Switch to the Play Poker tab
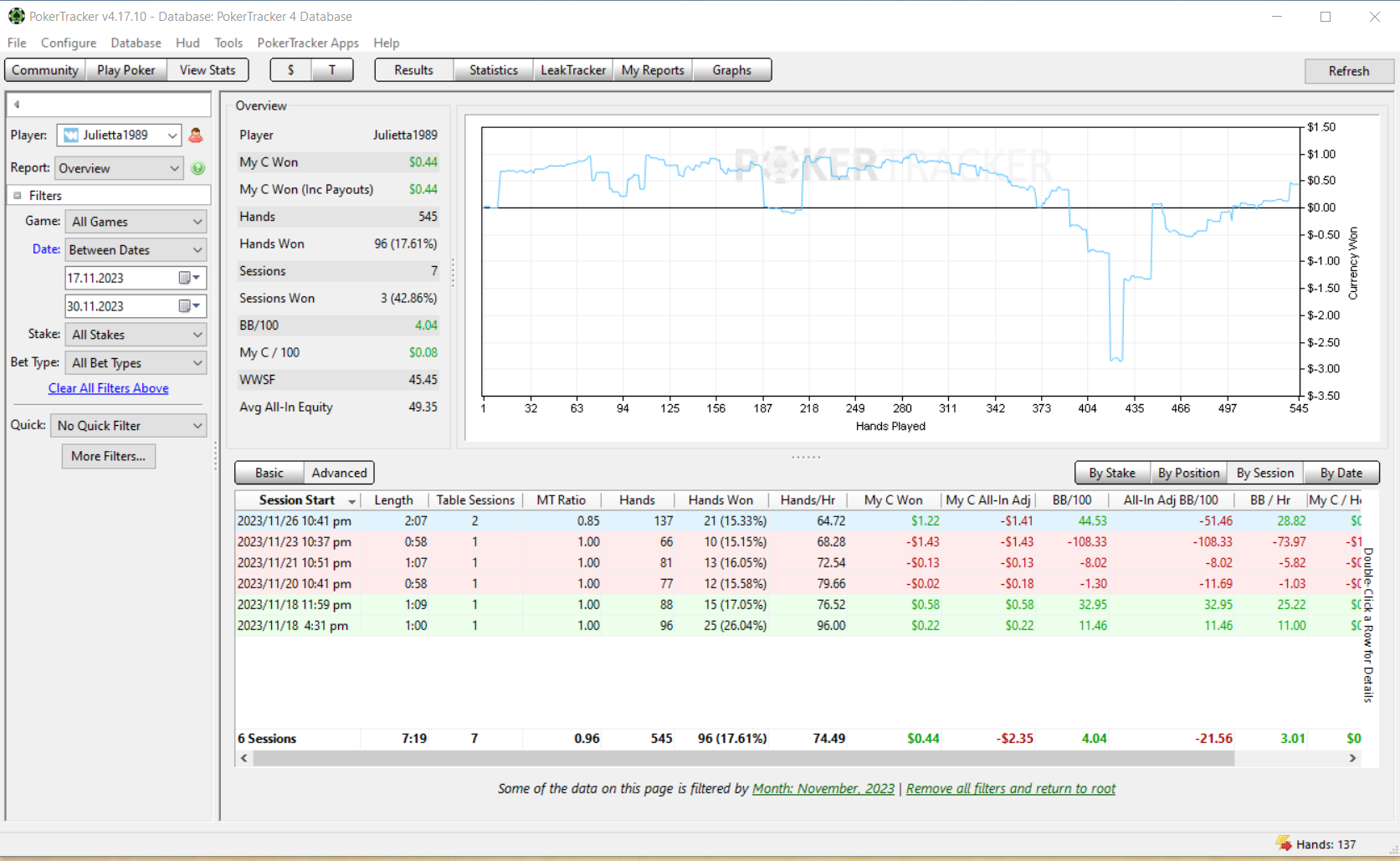Image resolution: width=1400 pixels, height=861 pixels. (126, 70)
